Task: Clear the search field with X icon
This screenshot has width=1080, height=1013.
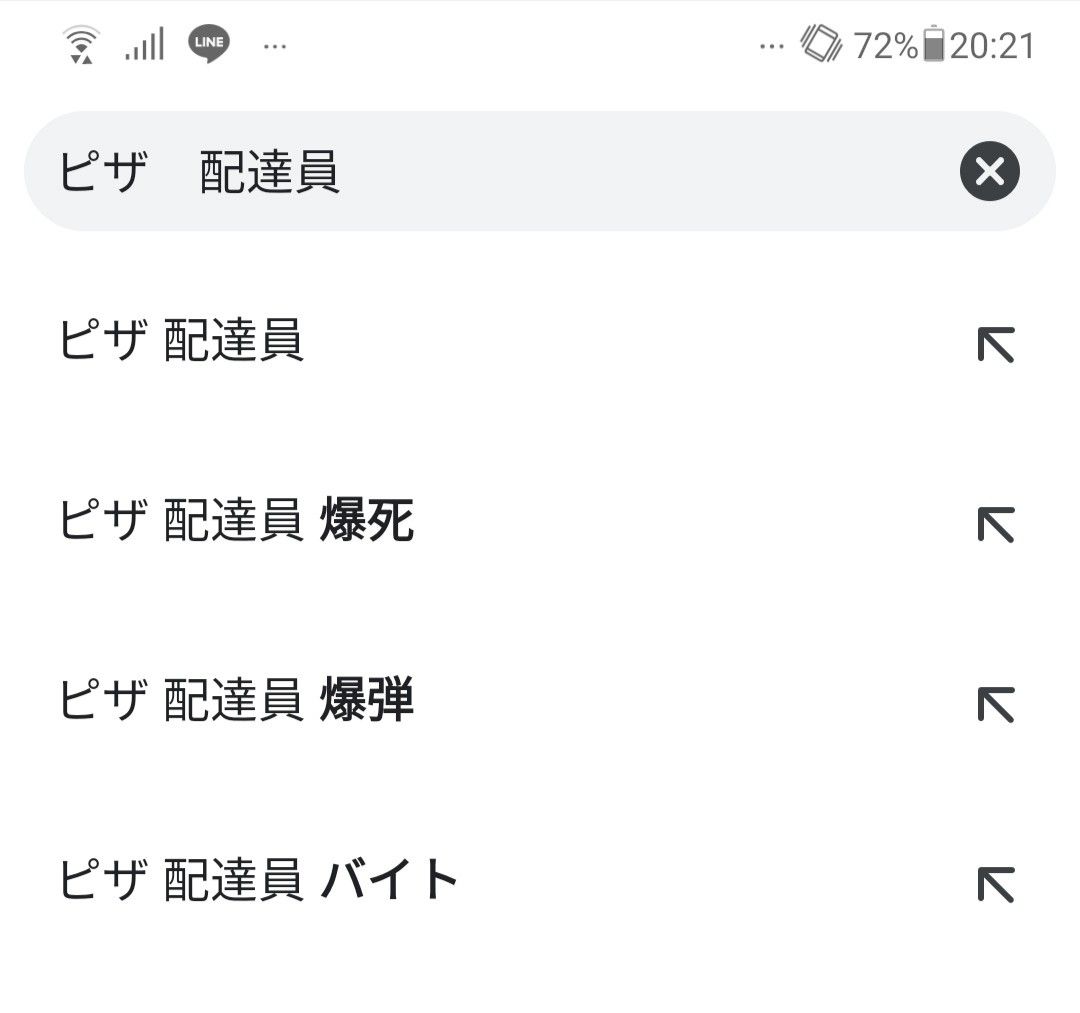Action: pos(990,171)
